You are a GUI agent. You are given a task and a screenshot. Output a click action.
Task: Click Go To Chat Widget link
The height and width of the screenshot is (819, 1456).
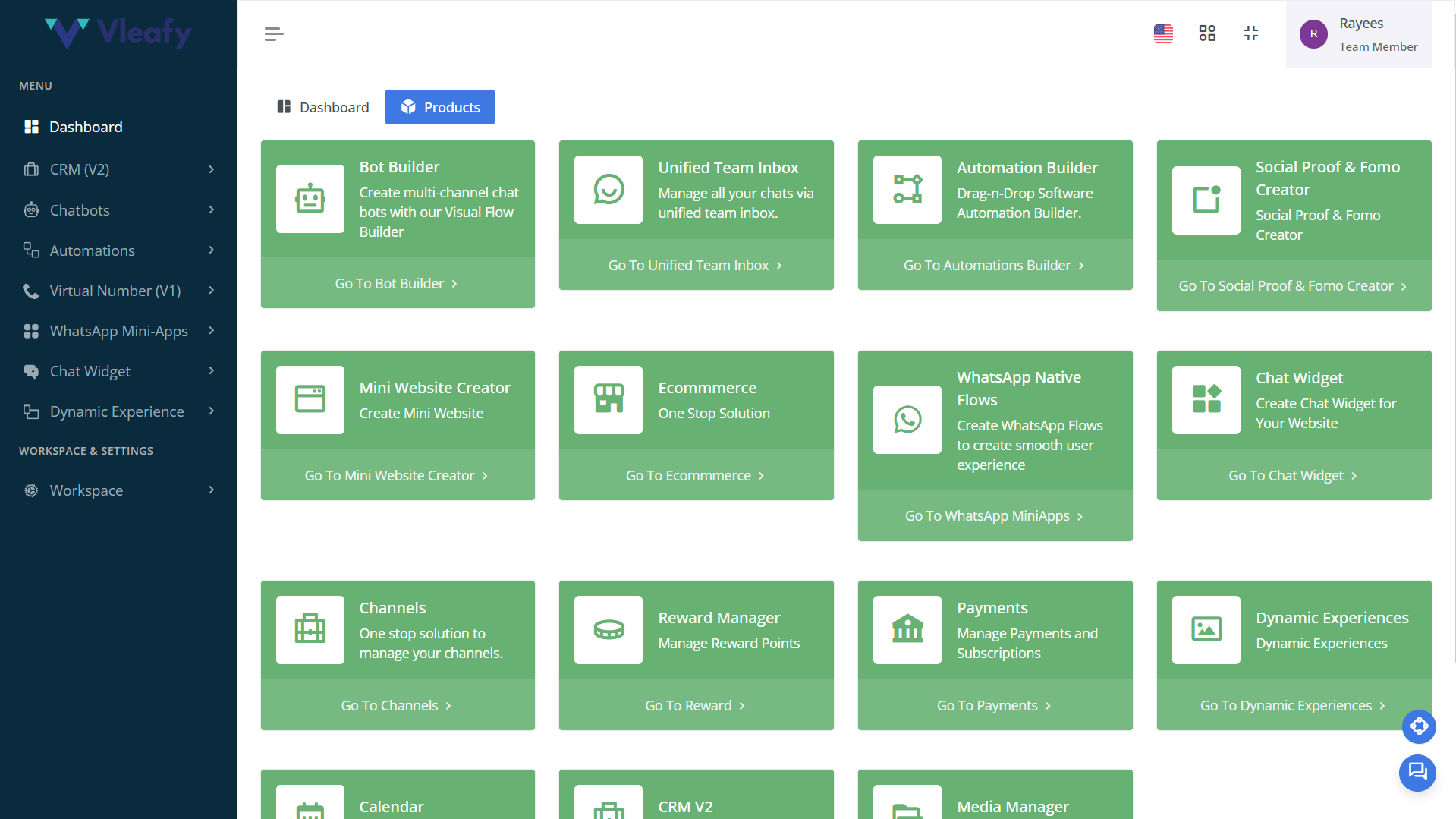(1293, 475)
